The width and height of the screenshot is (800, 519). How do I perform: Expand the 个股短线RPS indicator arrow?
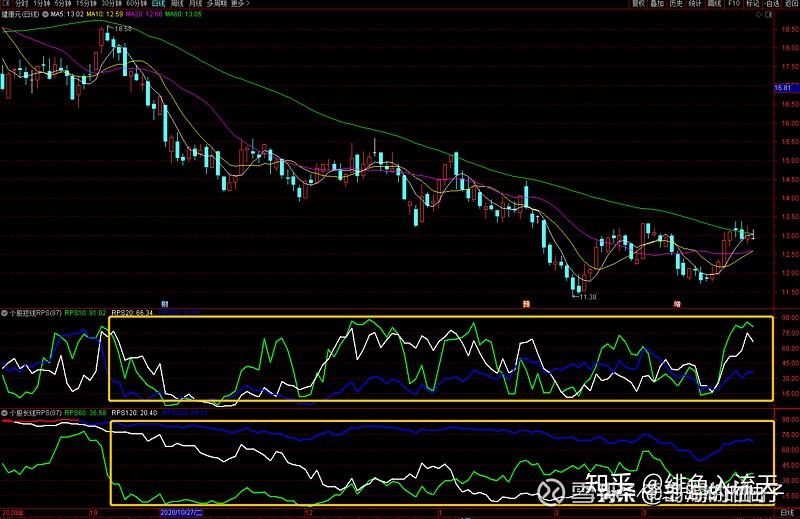(x=4, y=313)
